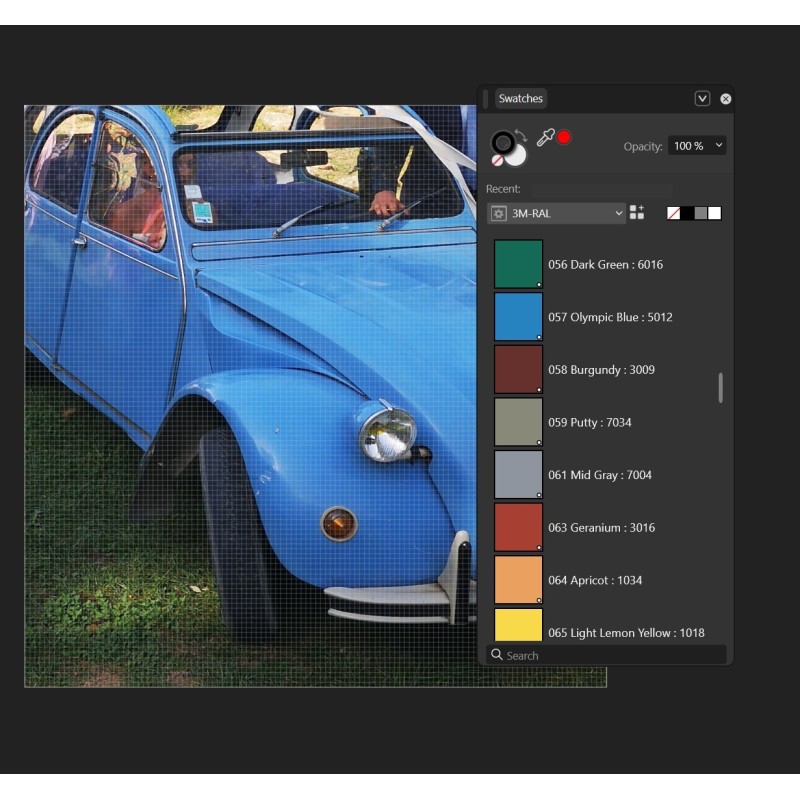Add current color to palette icon
800x800 pixels.
point(637,213)
